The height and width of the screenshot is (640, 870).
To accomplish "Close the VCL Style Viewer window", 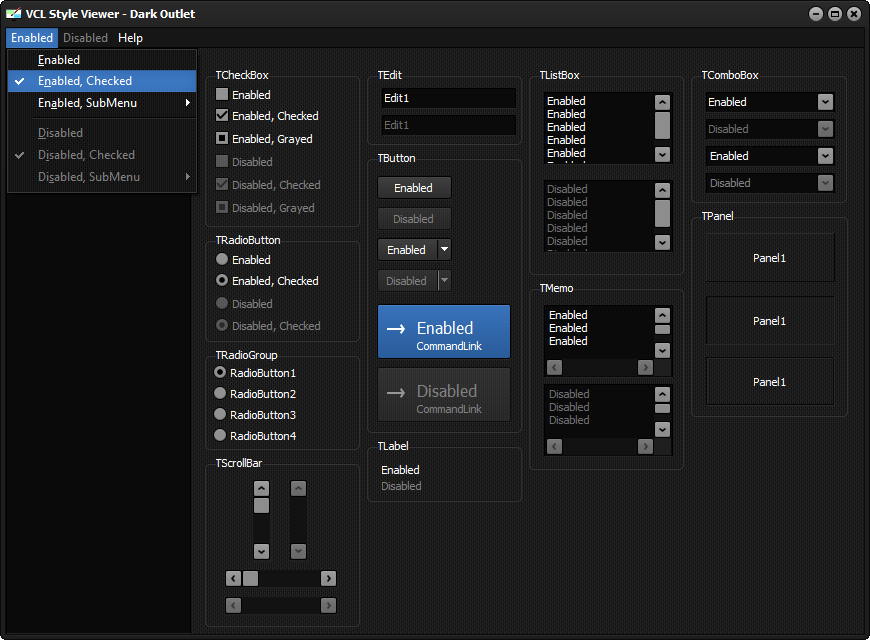I will pos(854,14).
